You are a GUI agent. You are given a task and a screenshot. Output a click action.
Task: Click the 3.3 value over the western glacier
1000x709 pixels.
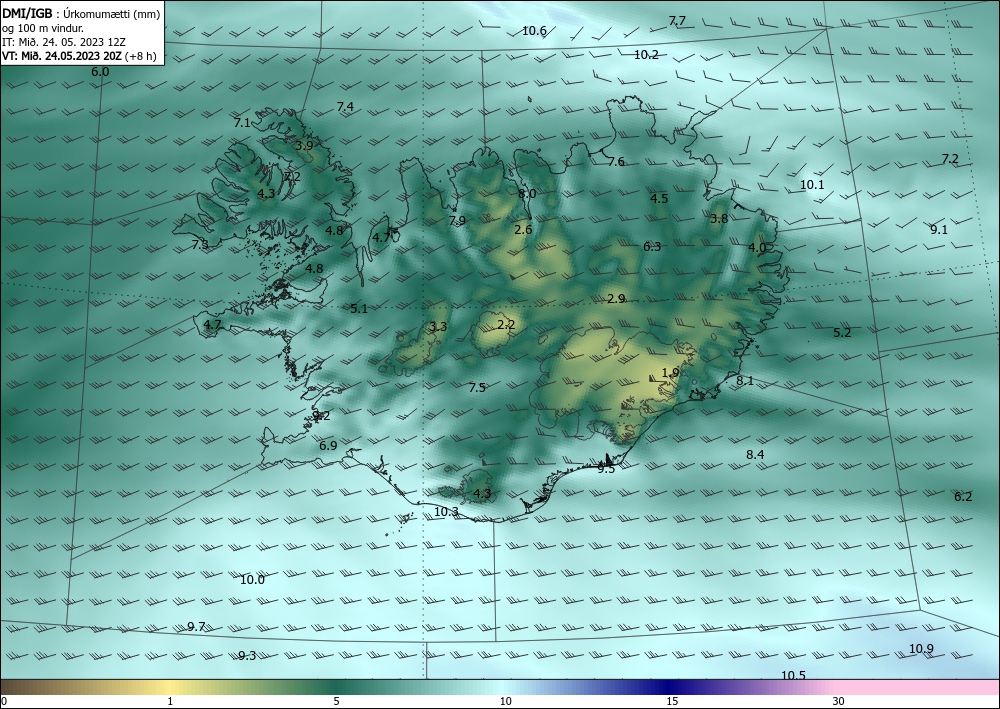pos(438,327)
